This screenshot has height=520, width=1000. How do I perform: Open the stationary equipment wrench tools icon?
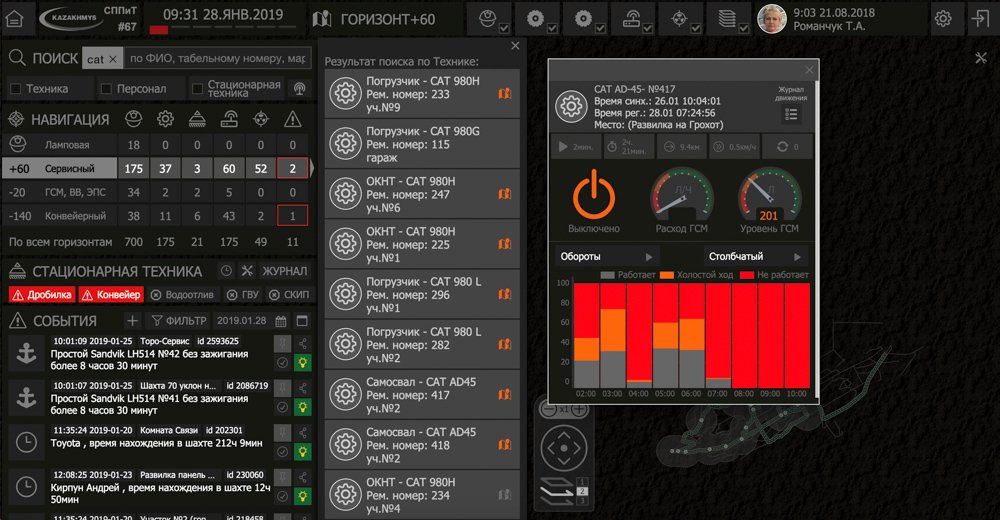[247, 271]
